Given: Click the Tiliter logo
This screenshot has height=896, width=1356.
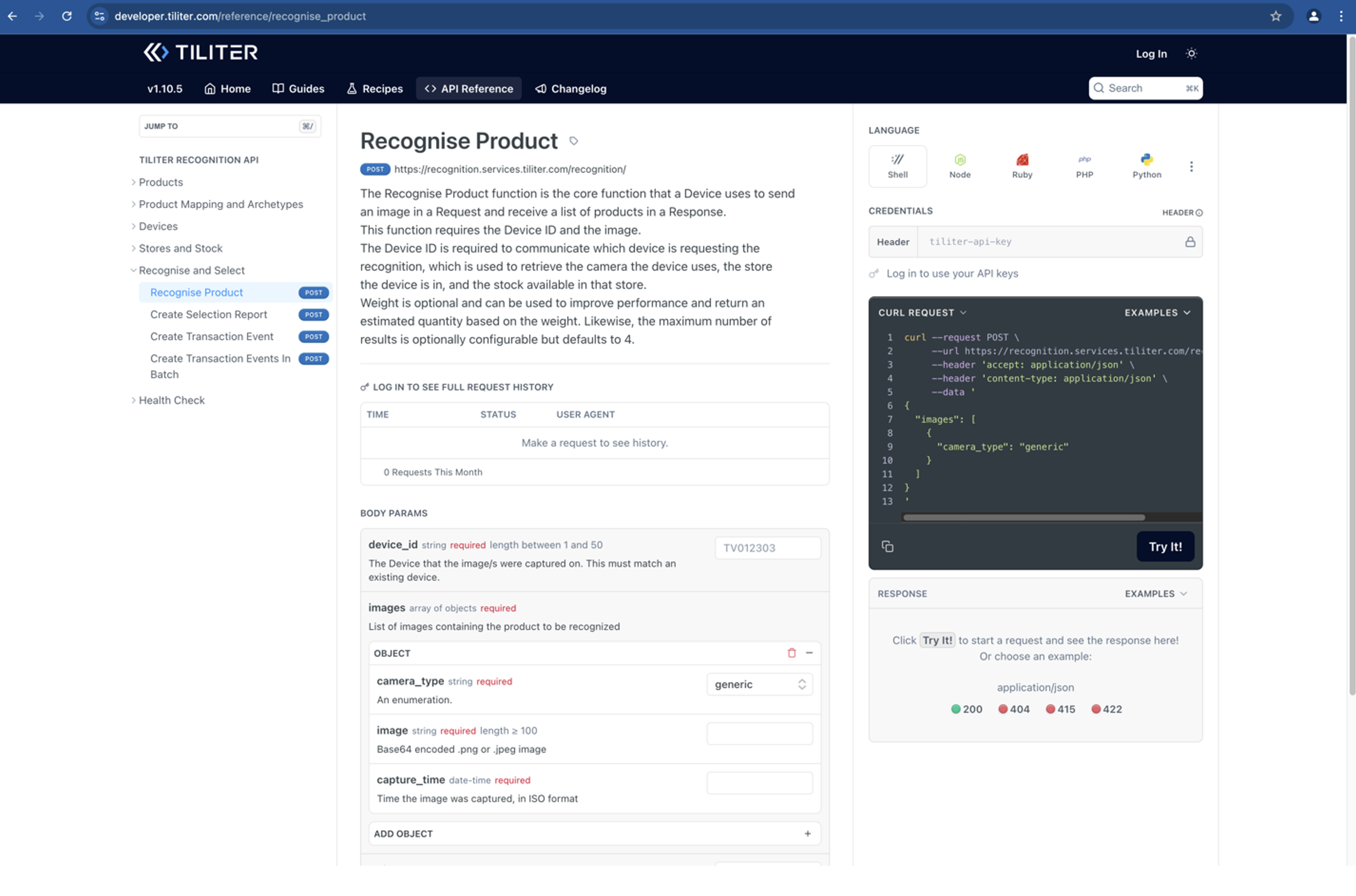Looking at the screenshot, I should tap(200, 53).
